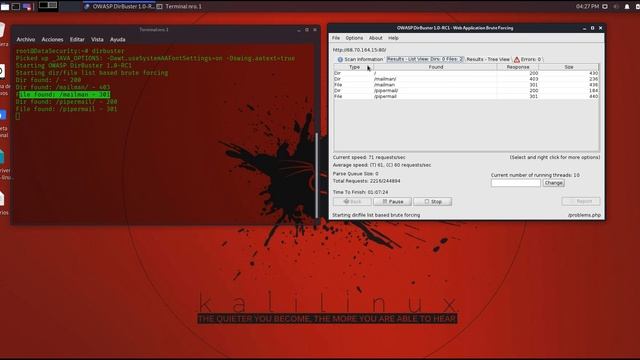Focus Terminal nro. 1 taskbar entry
This screenshot has width=640, height=360.
180,7
